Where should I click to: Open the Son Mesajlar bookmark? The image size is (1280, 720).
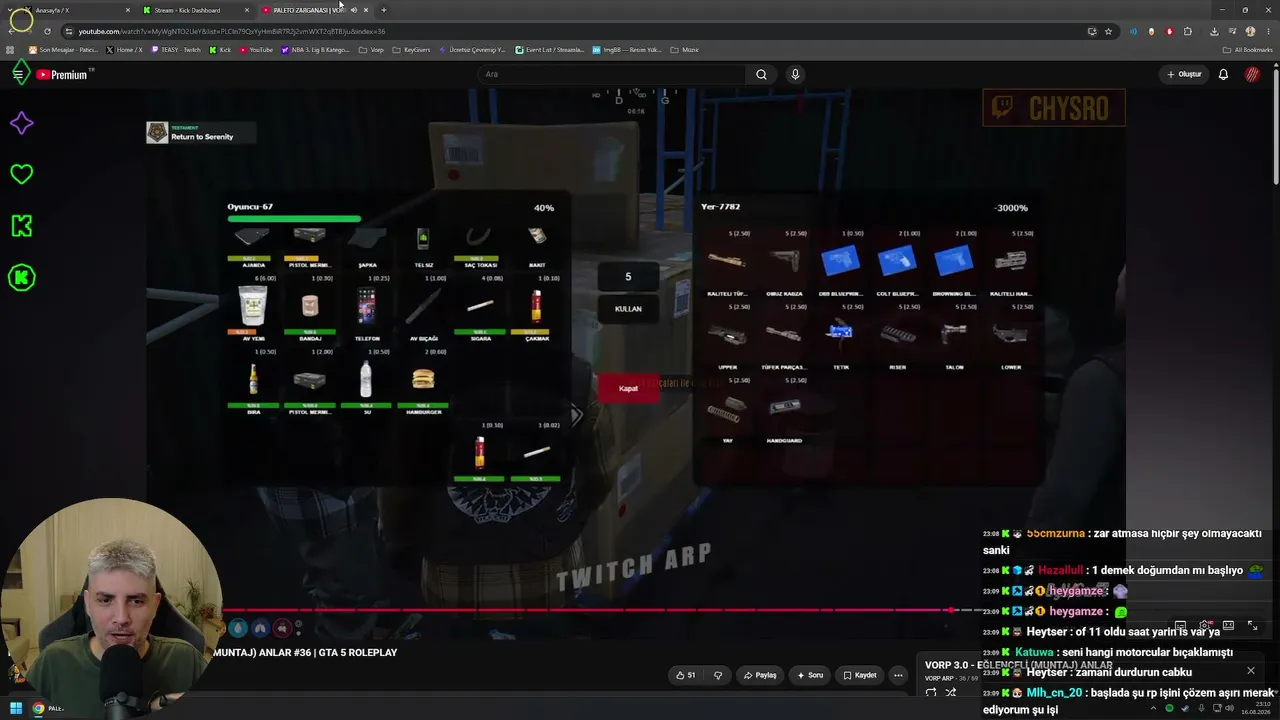coord(63,49)
